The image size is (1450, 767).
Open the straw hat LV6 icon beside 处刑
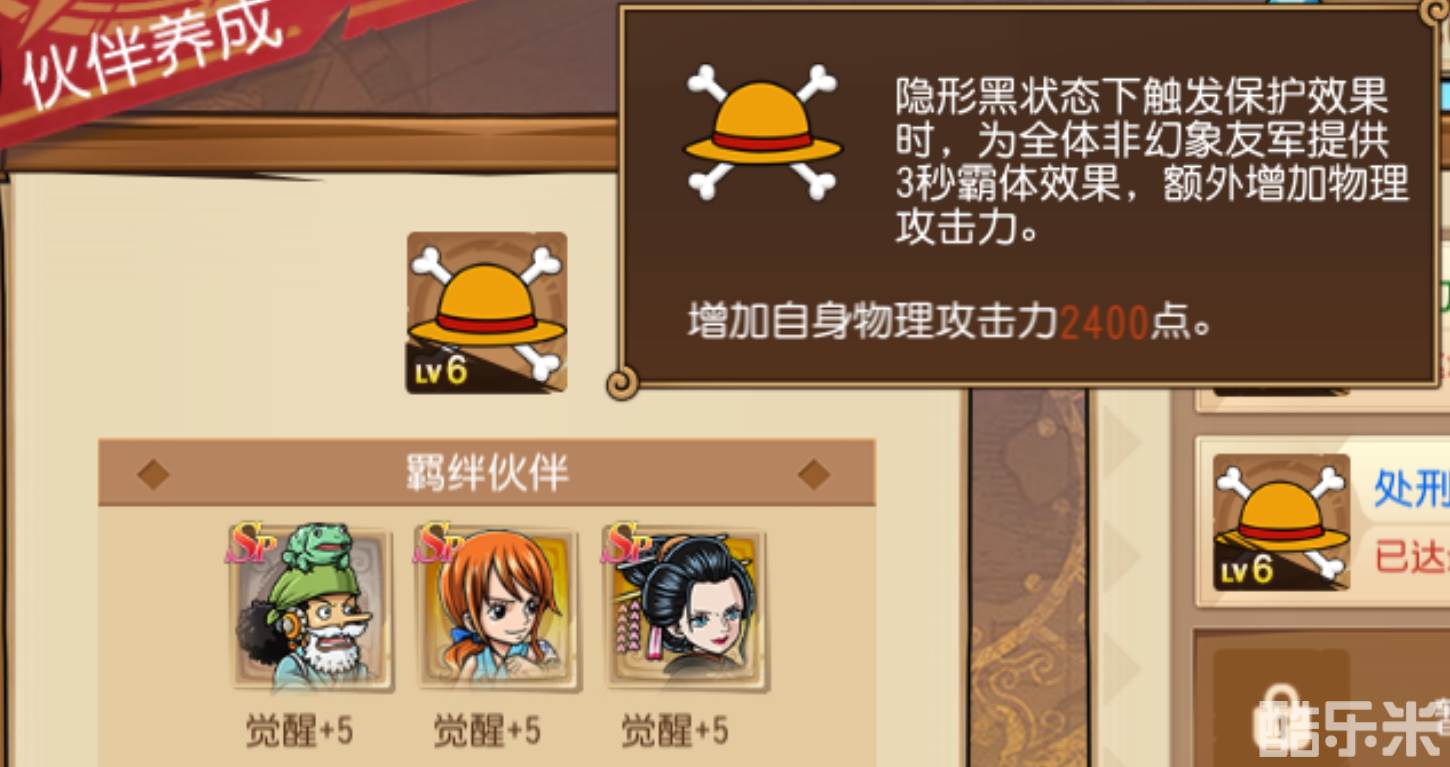(1282, 522)
